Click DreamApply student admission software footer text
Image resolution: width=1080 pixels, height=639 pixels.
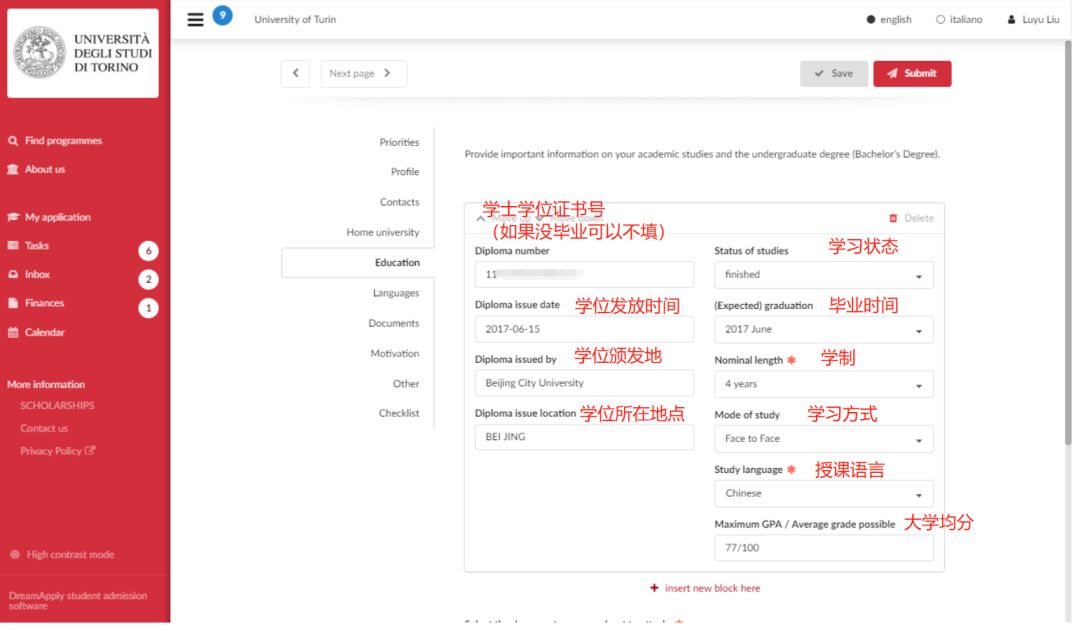click(78, 600)
